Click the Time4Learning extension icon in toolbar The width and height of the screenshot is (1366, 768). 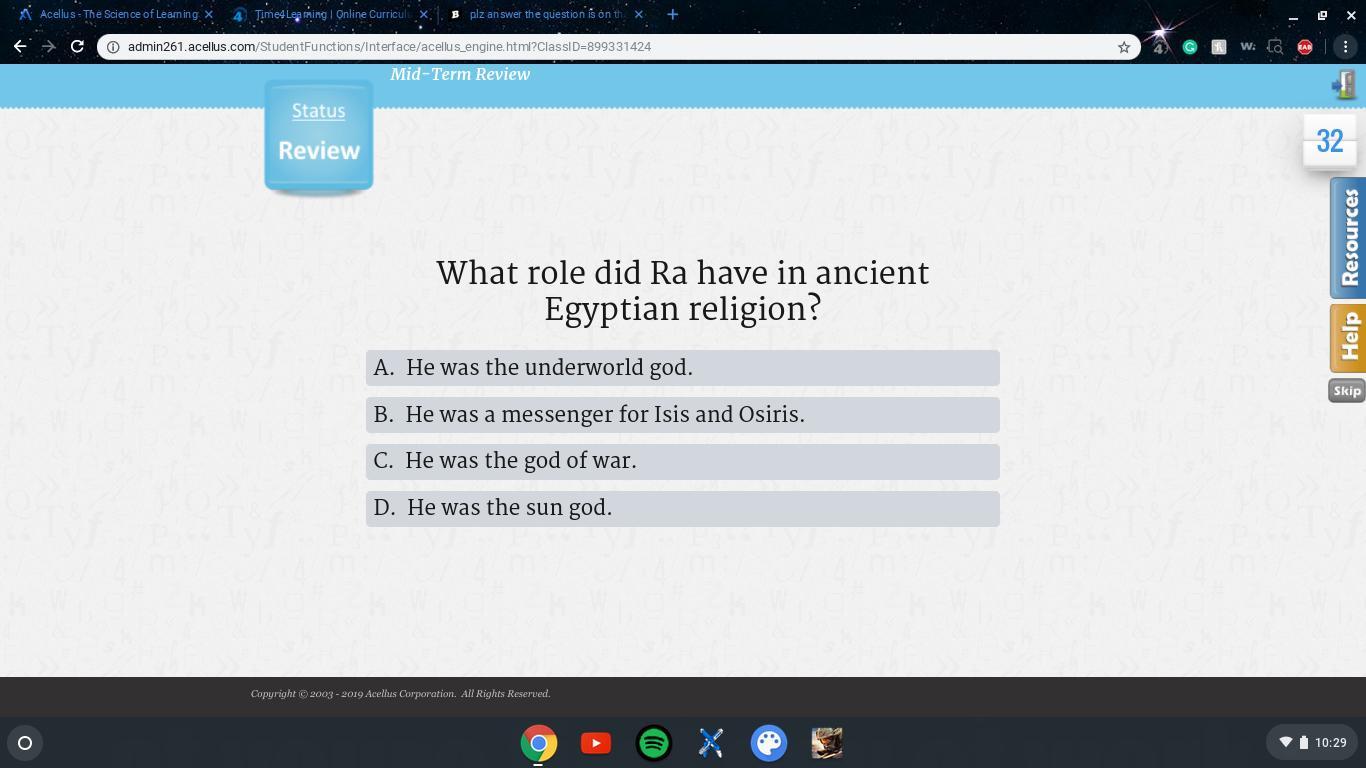tap(1161, 47)
